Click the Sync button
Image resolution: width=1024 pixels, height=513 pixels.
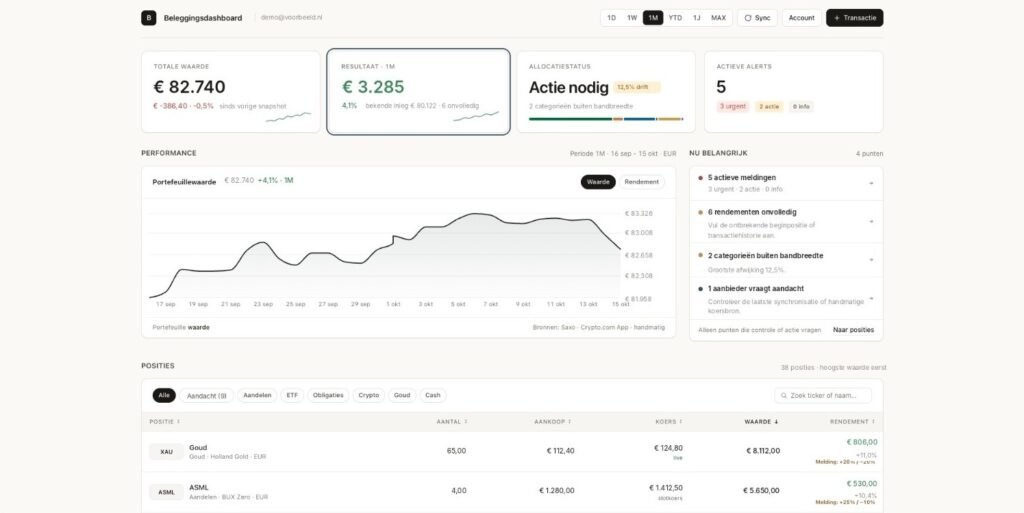click(758, 18)
